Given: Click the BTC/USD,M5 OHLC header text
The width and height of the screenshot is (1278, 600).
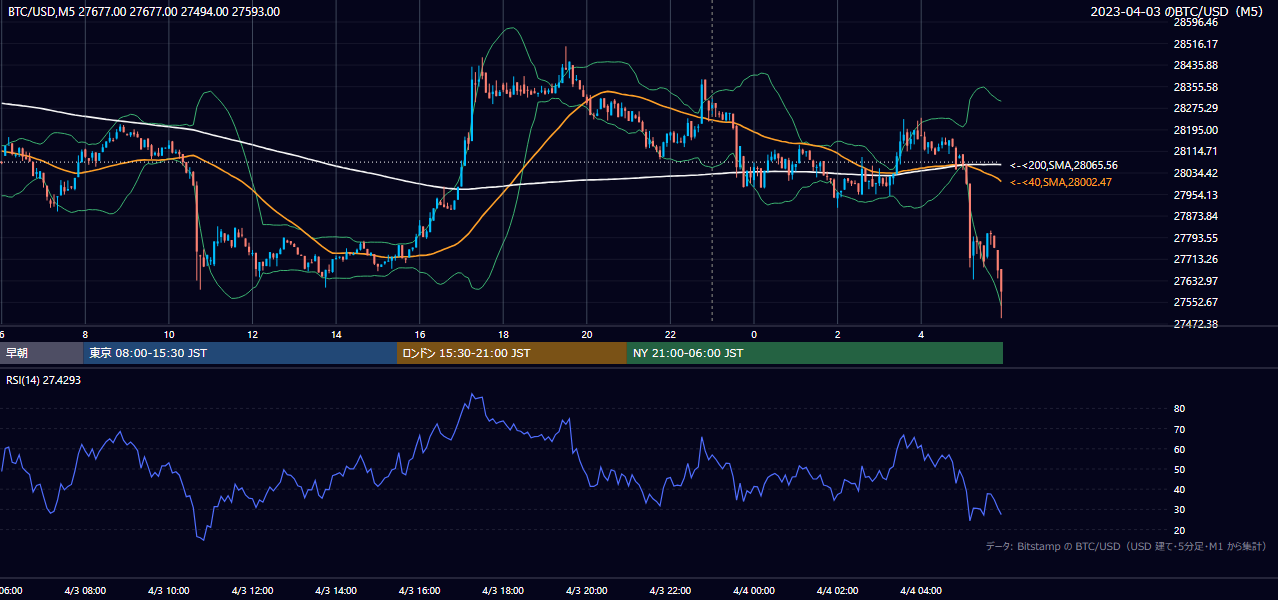Looking at the screenshot, I should click(x=144, y=12).
